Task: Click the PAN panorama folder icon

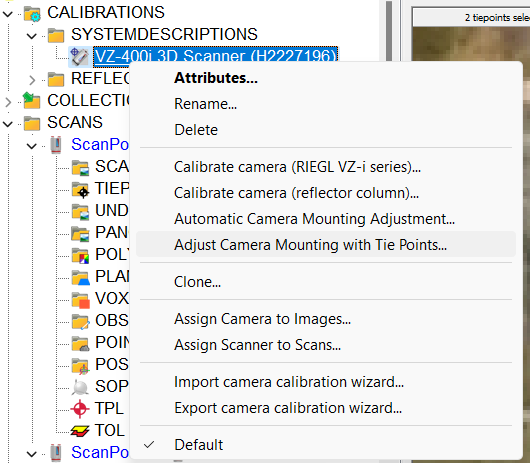Action: point(80,234)
